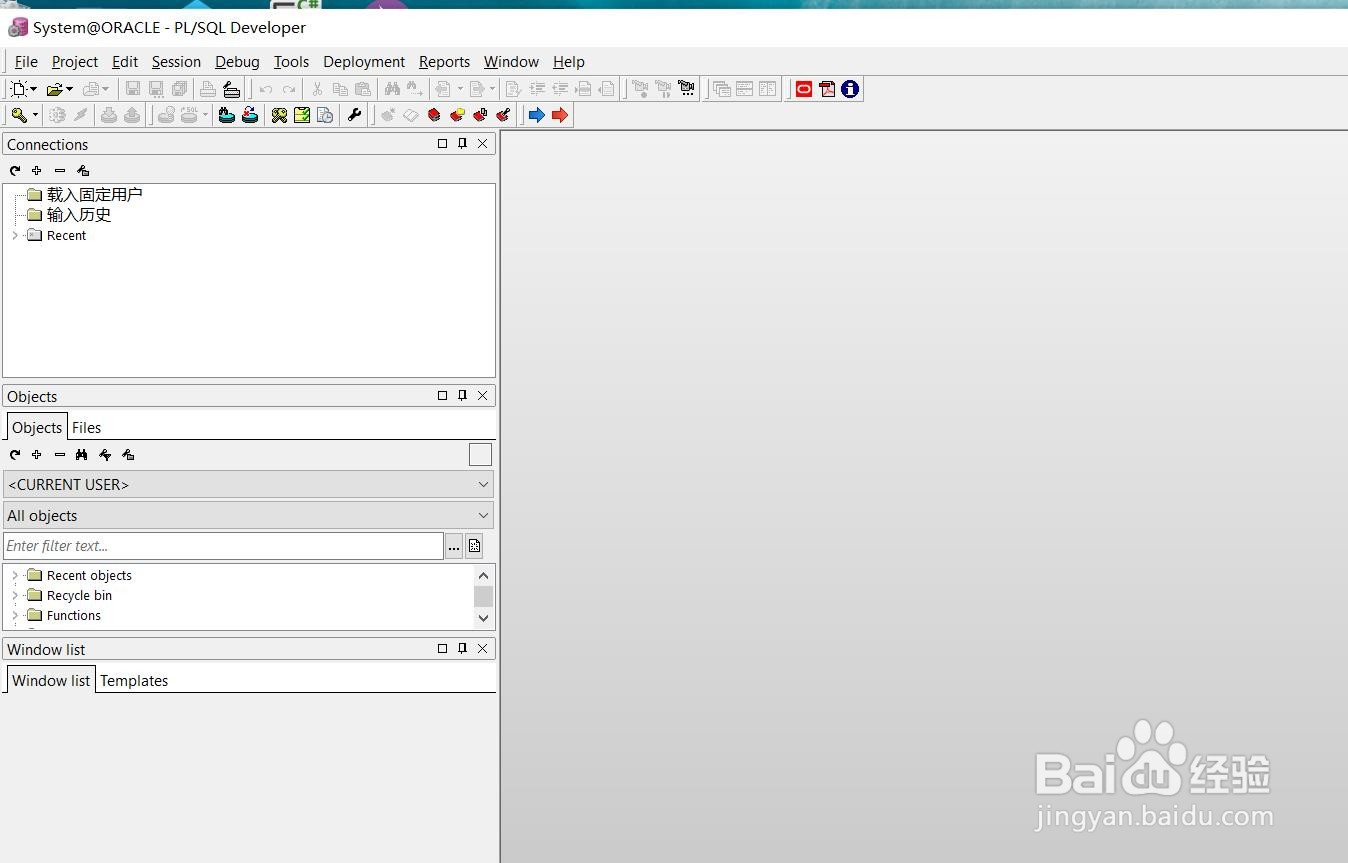Open the Deployment menu
This screenshot has width=1348, height=863.
(364, 62)
